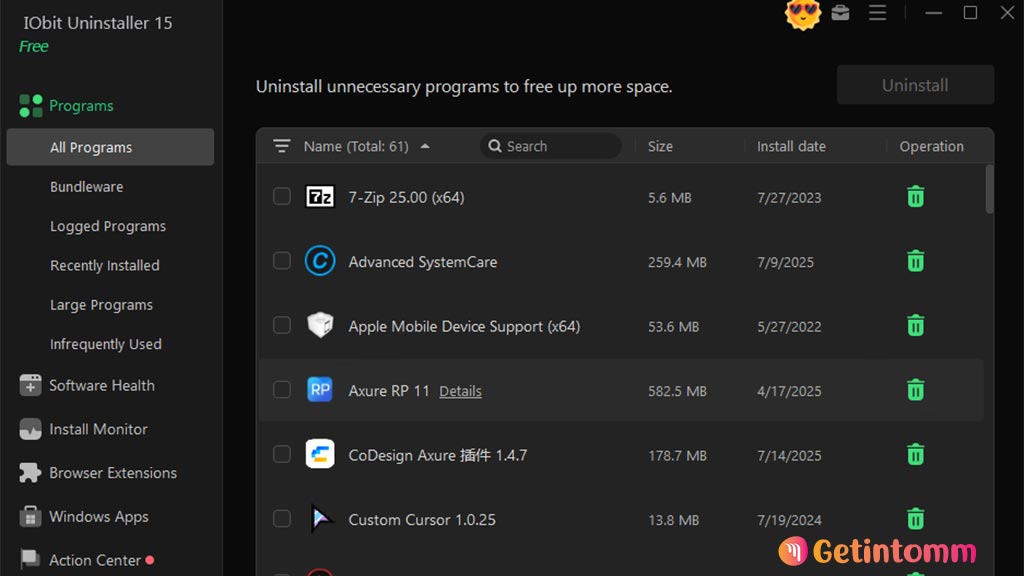Open the hamburger options menu
This screenshot has width=1024, height=576.
[877, 12]
